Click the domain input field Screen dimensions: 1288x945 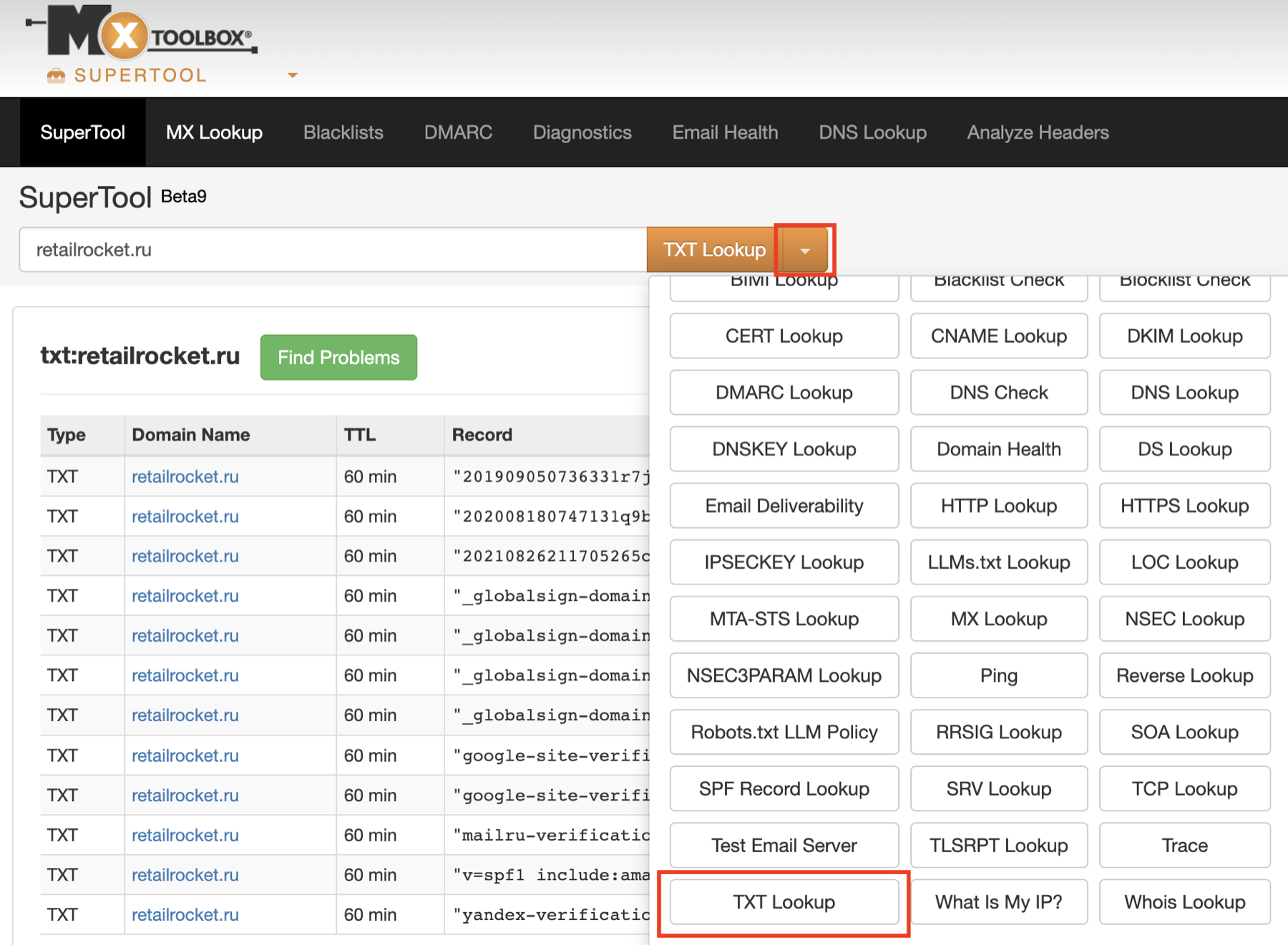coord(333,250)
